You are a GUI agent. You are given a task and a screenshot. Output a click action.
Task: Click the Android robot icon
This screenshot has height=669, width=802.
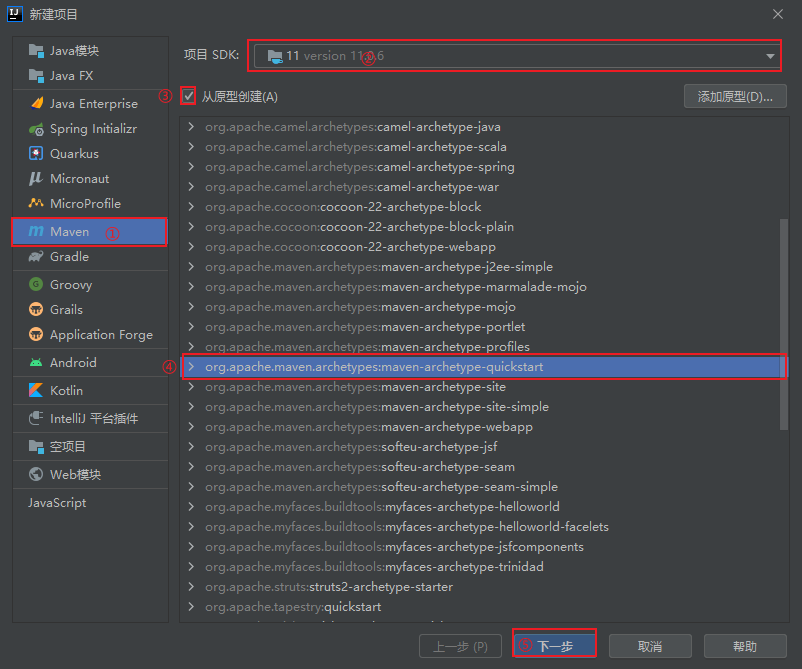click(36, 362)
